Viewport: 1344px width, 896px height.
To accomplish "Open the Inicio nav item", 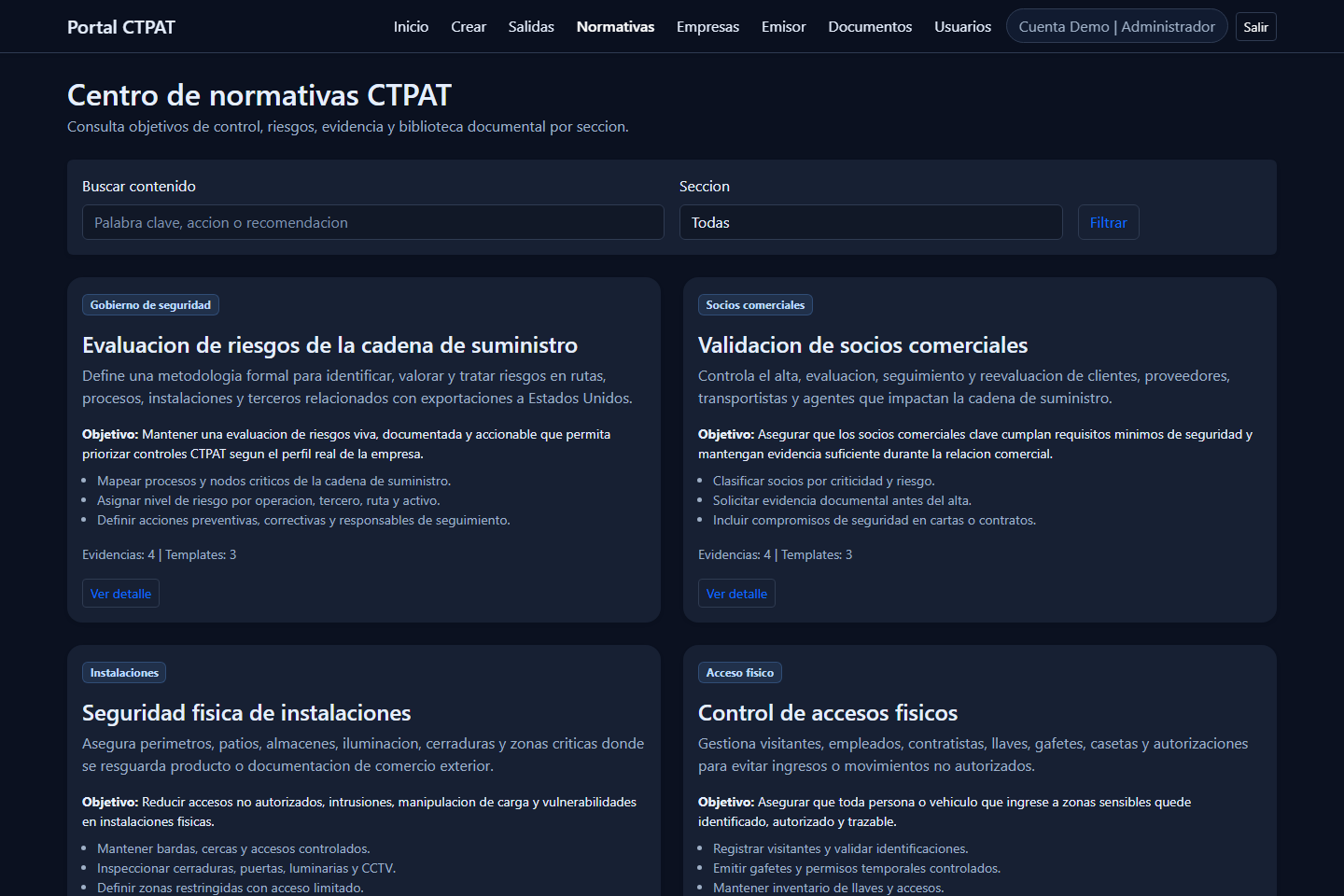I will coord(411,26).
